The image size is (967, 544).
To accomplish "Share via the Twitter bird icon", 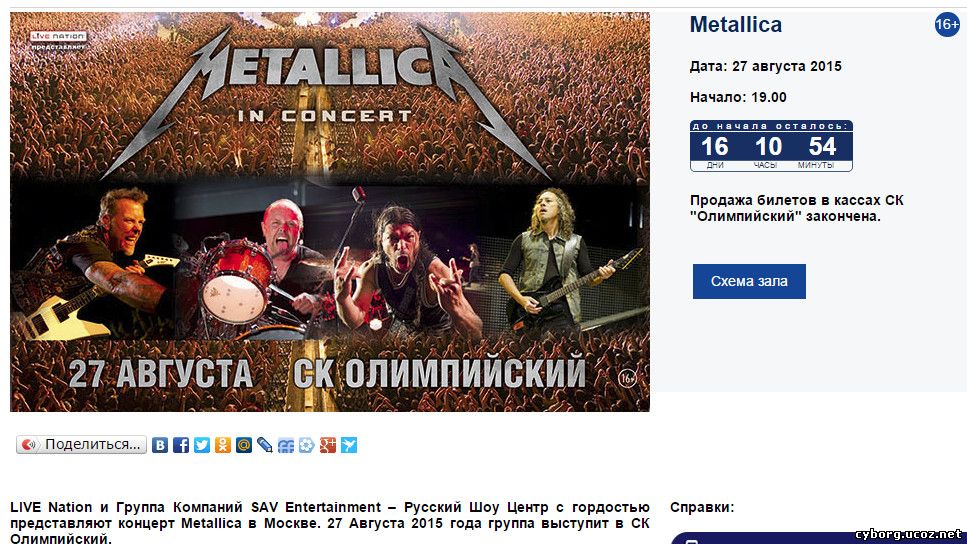I will (202, 445).
